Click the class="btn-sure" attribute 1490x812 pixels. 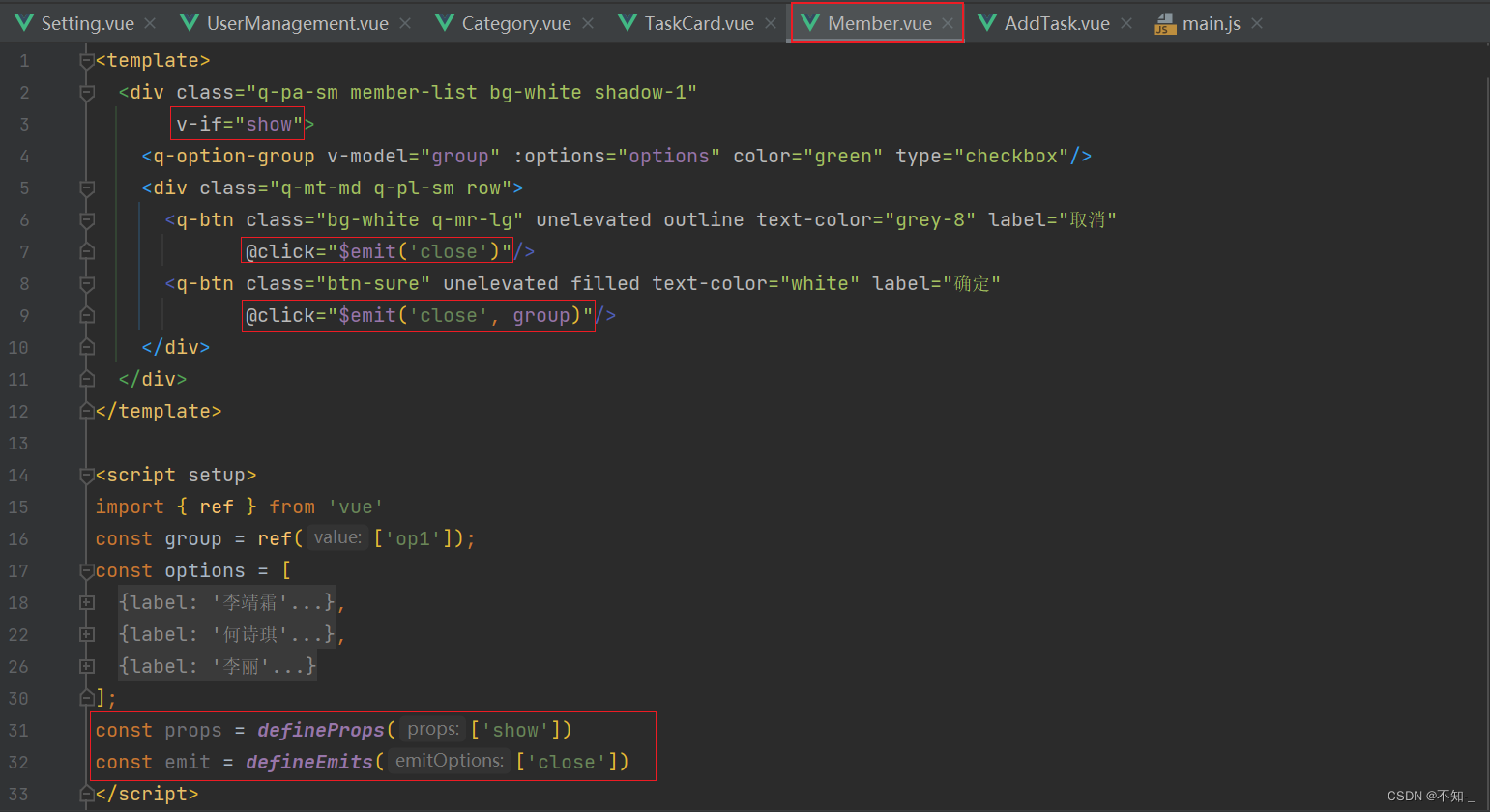coord(338,284)
